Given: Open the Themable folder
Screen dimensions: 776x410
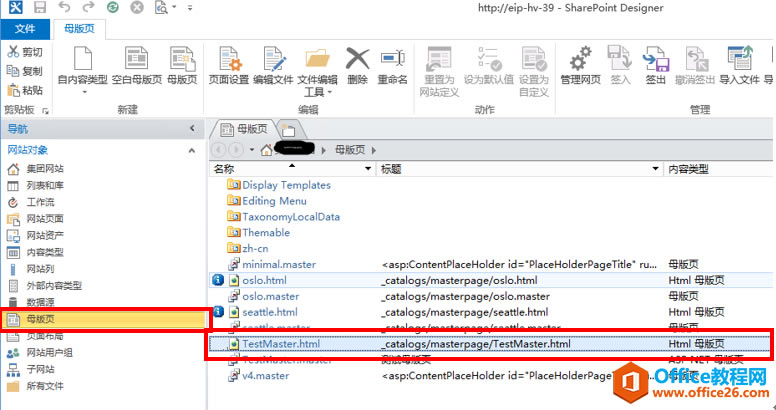Looking at the screenshot, I should point(266,233).
